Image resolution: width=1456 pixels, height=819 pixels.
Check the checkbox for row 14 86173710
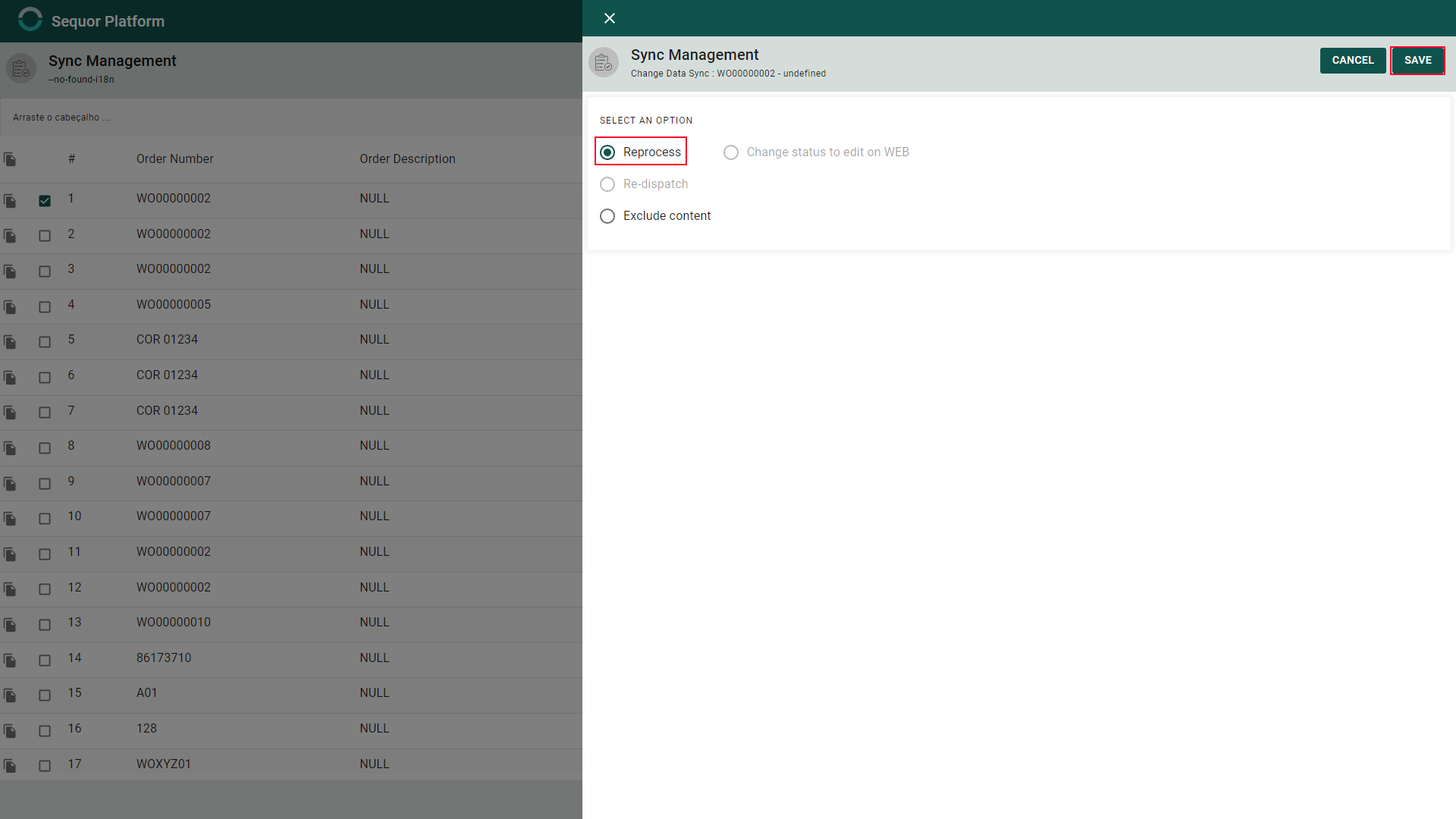pos(45,661)
